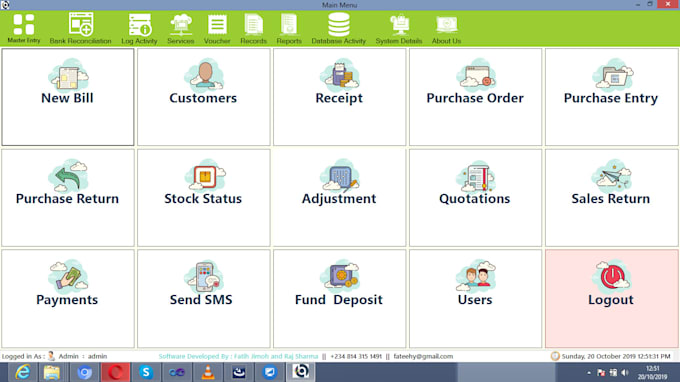Open the Send SMS tile
Viewport: 680px width, 382px height.
[203, 298]
